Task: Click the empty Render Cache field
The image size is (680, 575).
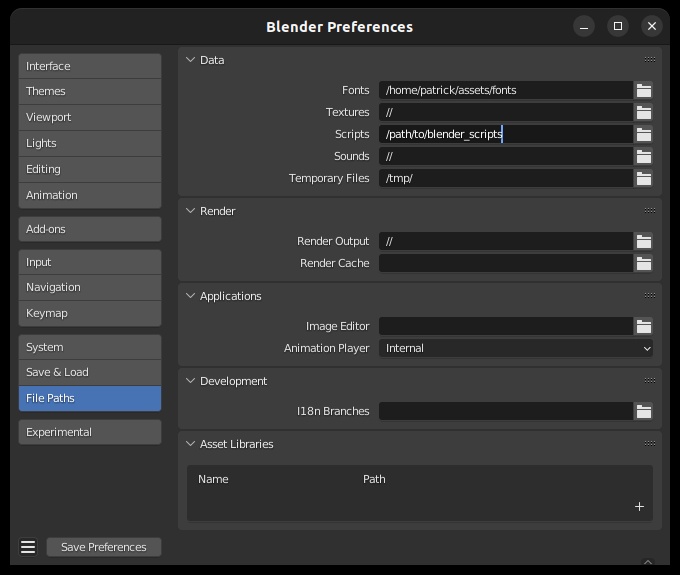Action: [506, 263]
